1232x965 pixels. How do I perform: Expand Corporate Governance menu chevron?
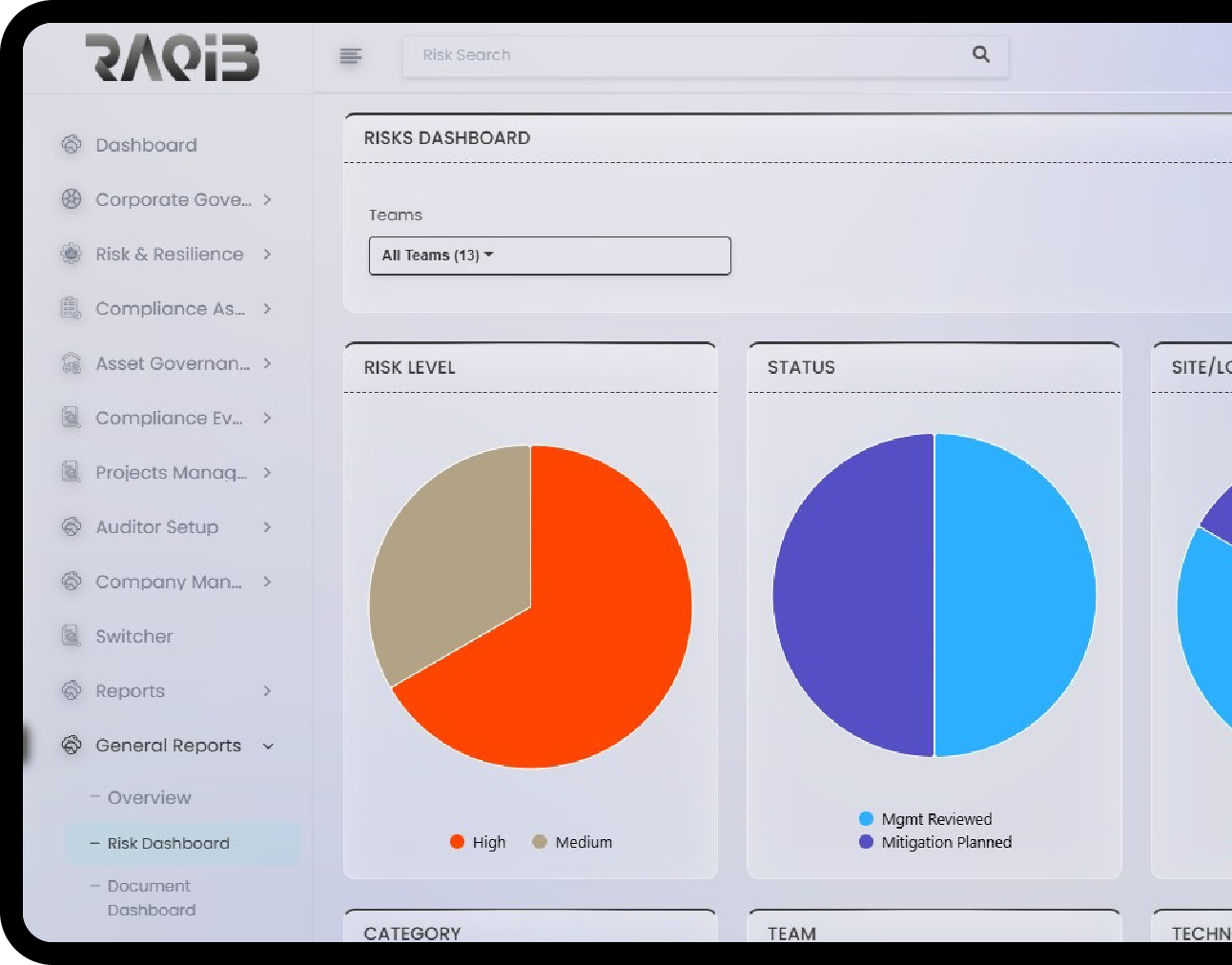[267, 200]
